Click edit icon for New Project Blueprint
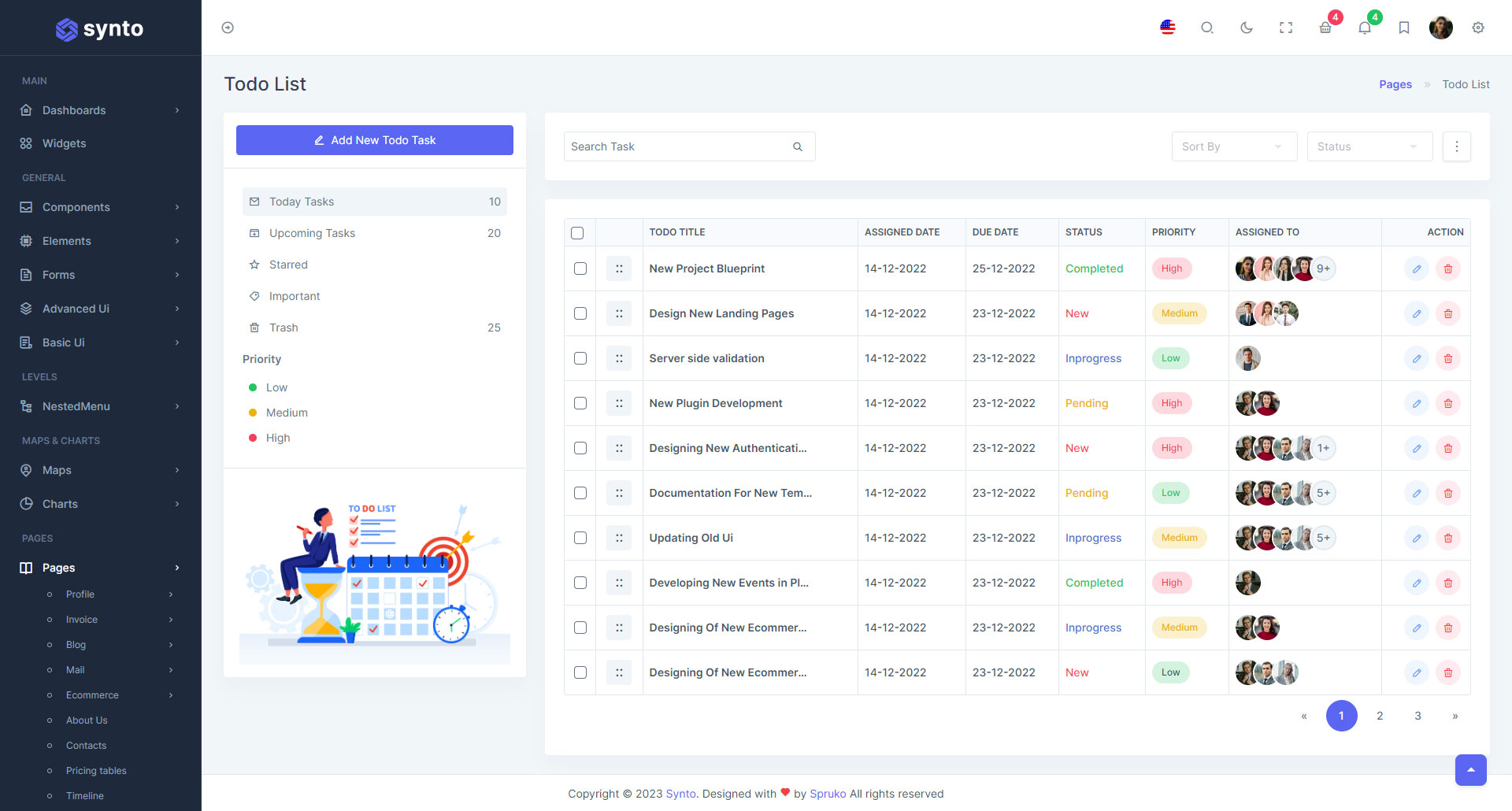This screenshot has width=1512, height=811. [1416, 268]
